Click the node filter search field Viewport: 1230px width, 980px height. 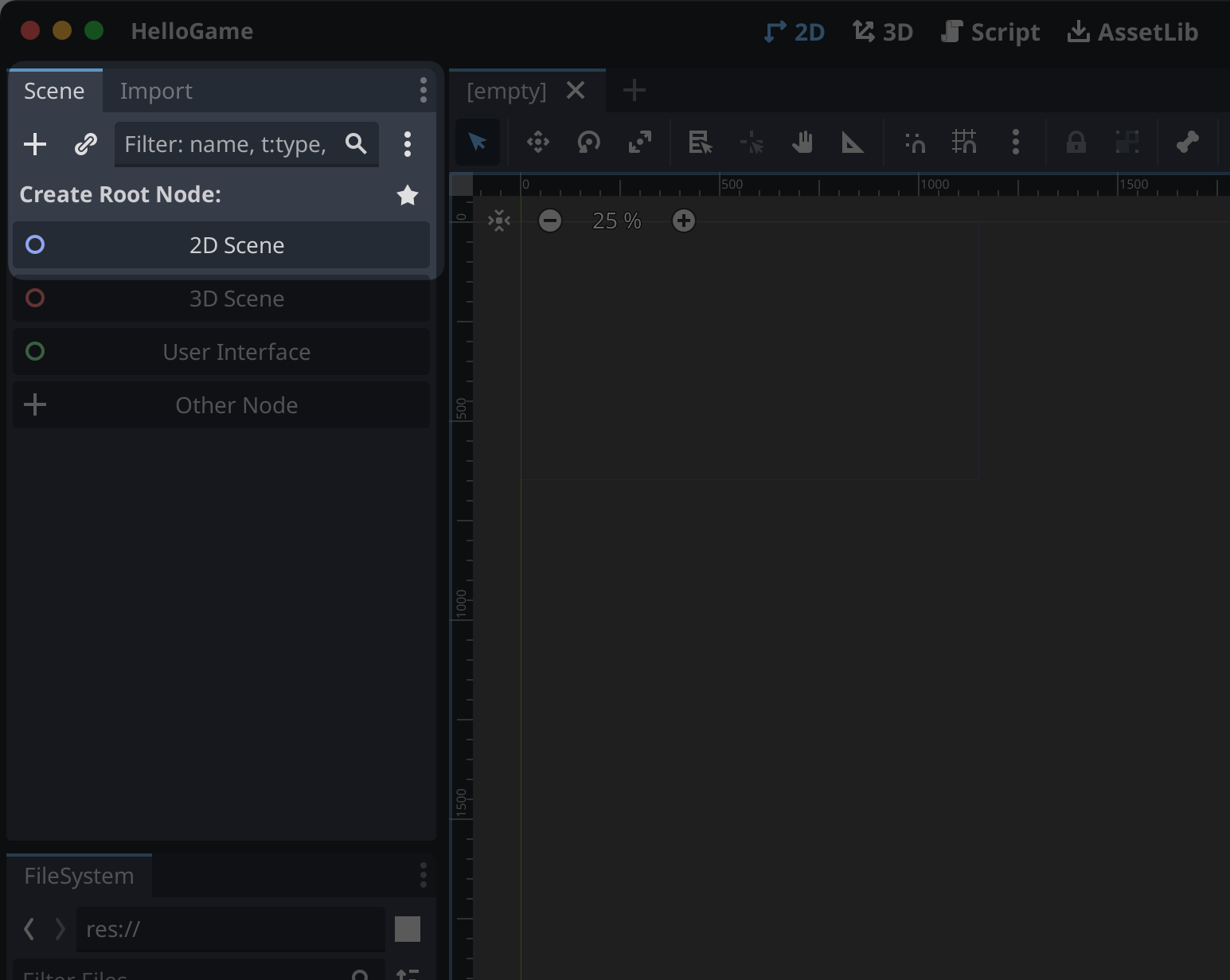coord(227,144)
